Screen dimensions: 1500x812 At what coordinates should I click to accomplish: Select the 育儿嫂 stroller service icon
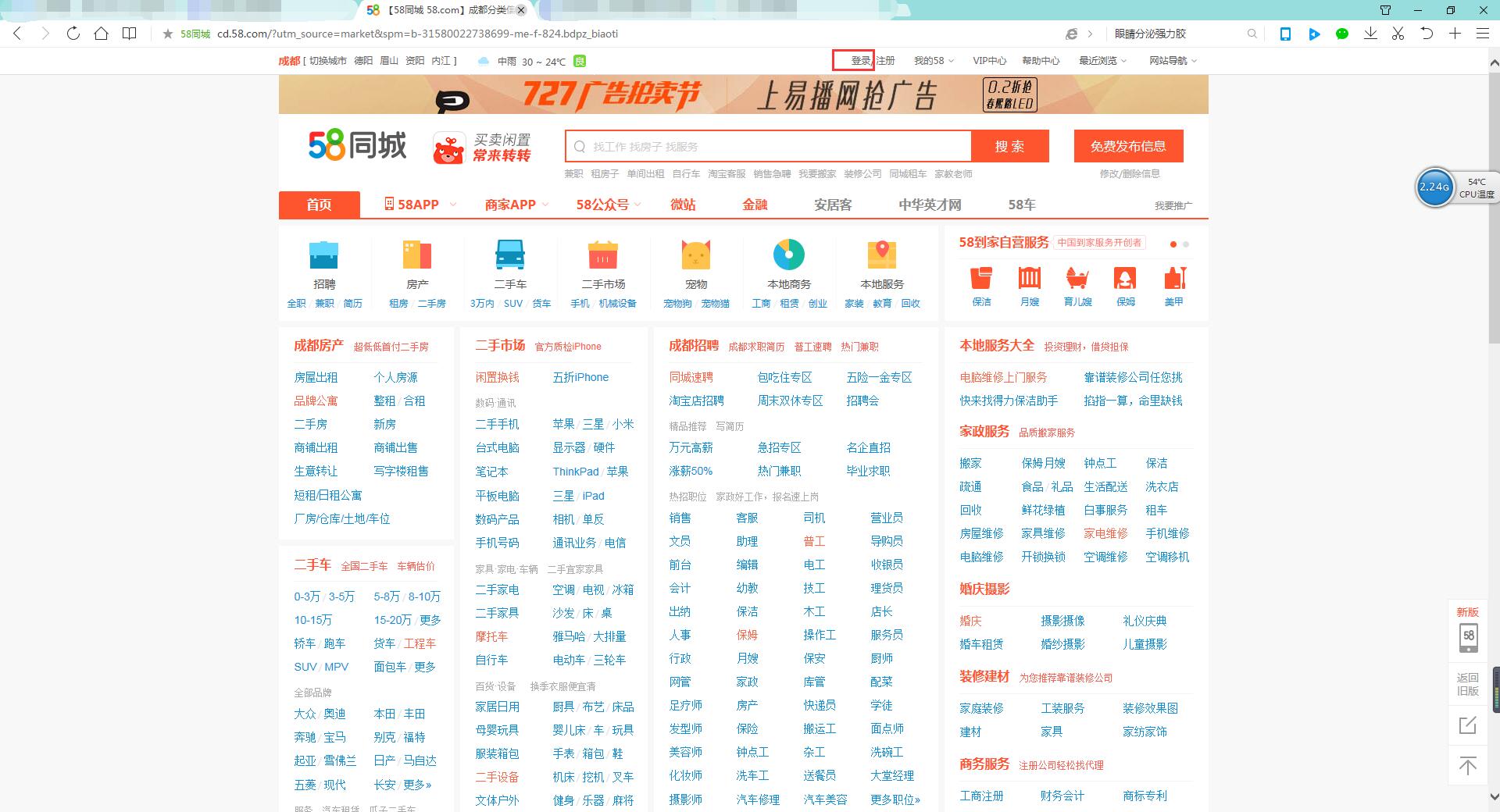[1077, 278]
